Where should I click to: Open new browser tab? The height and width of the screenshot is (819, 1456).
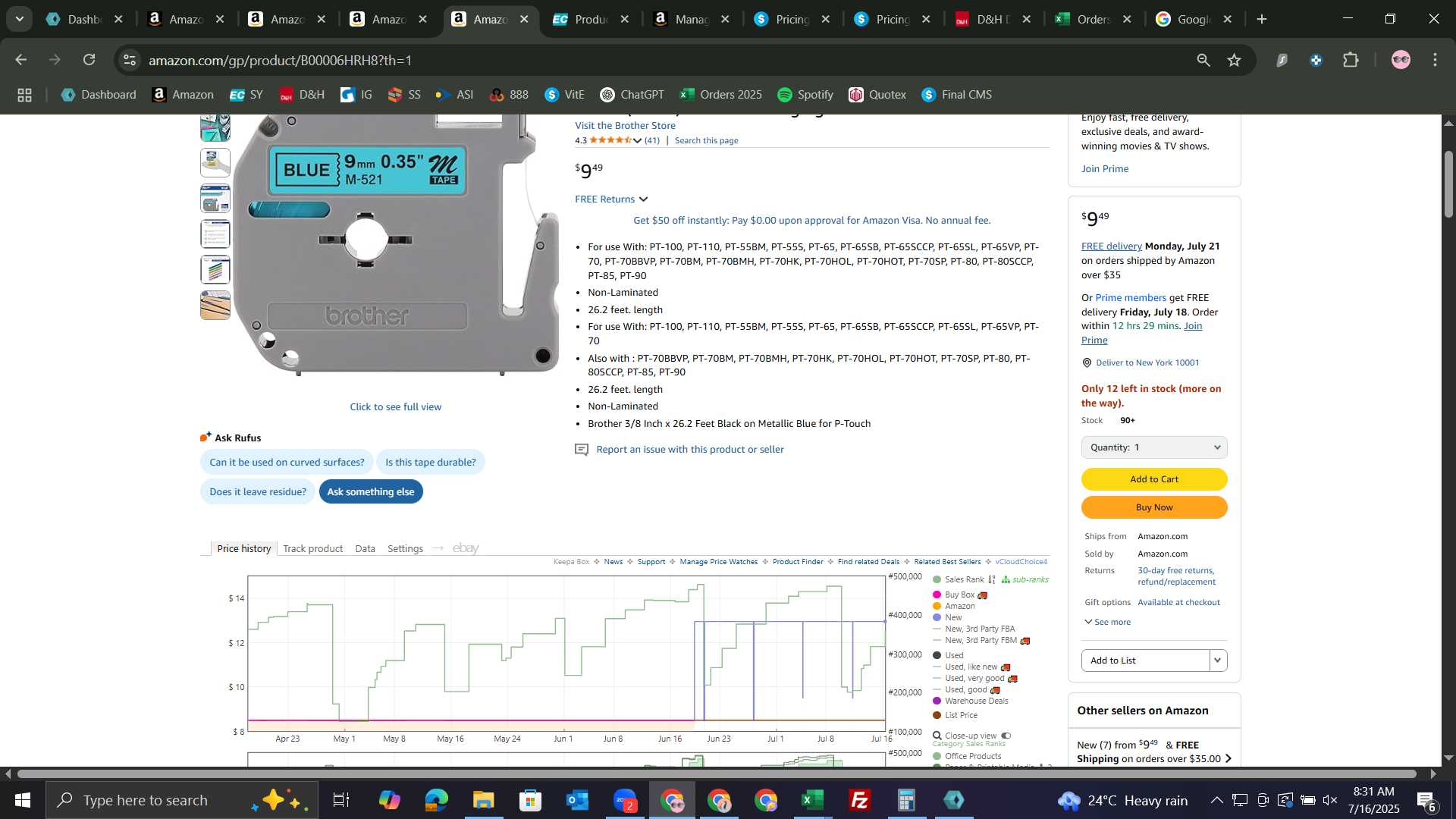[1262, 19]
